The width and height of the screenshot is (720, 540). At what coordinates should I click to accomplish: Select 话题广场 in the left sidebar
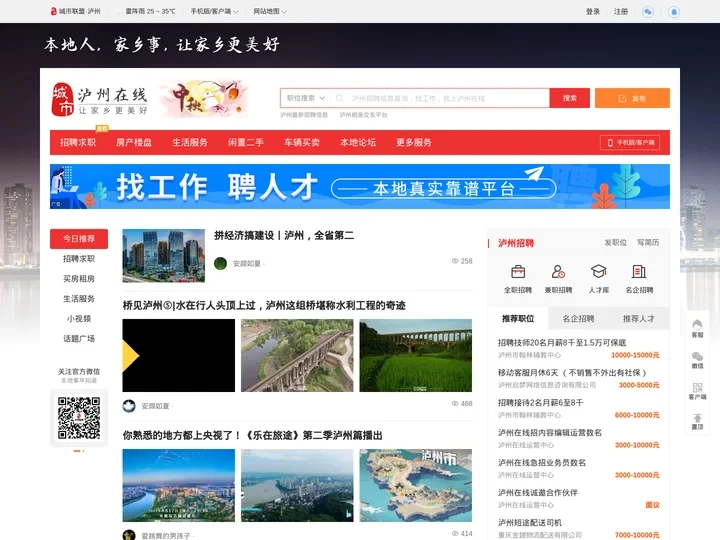(x=79, y=339)
